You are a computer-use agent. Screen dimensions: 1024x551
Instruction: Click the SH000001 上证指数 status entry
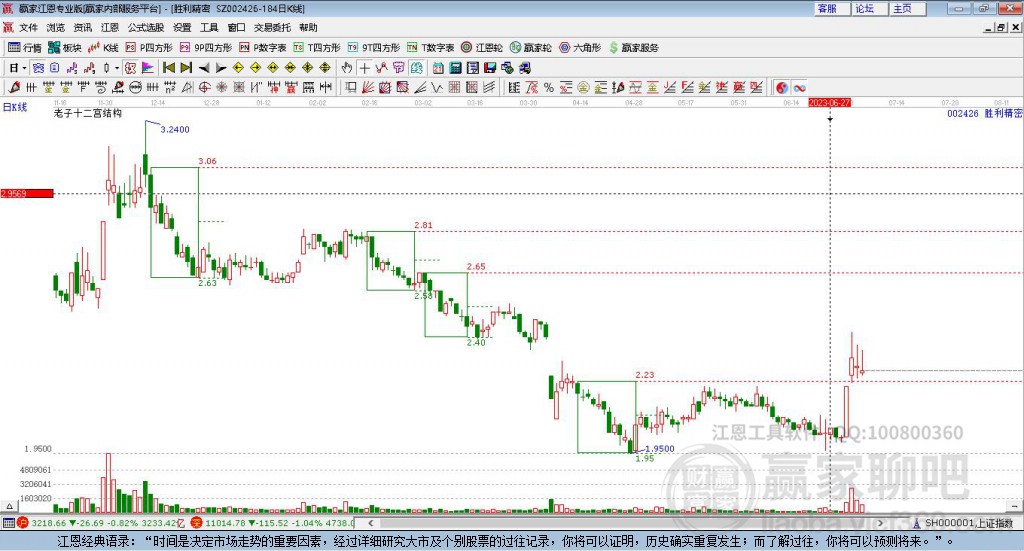[x=968, y=523]
